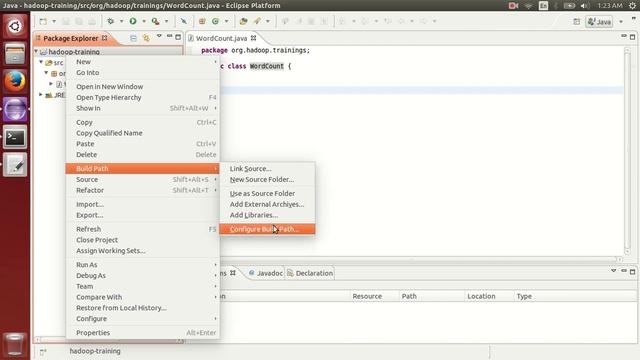Select Open in New Window

142,87
